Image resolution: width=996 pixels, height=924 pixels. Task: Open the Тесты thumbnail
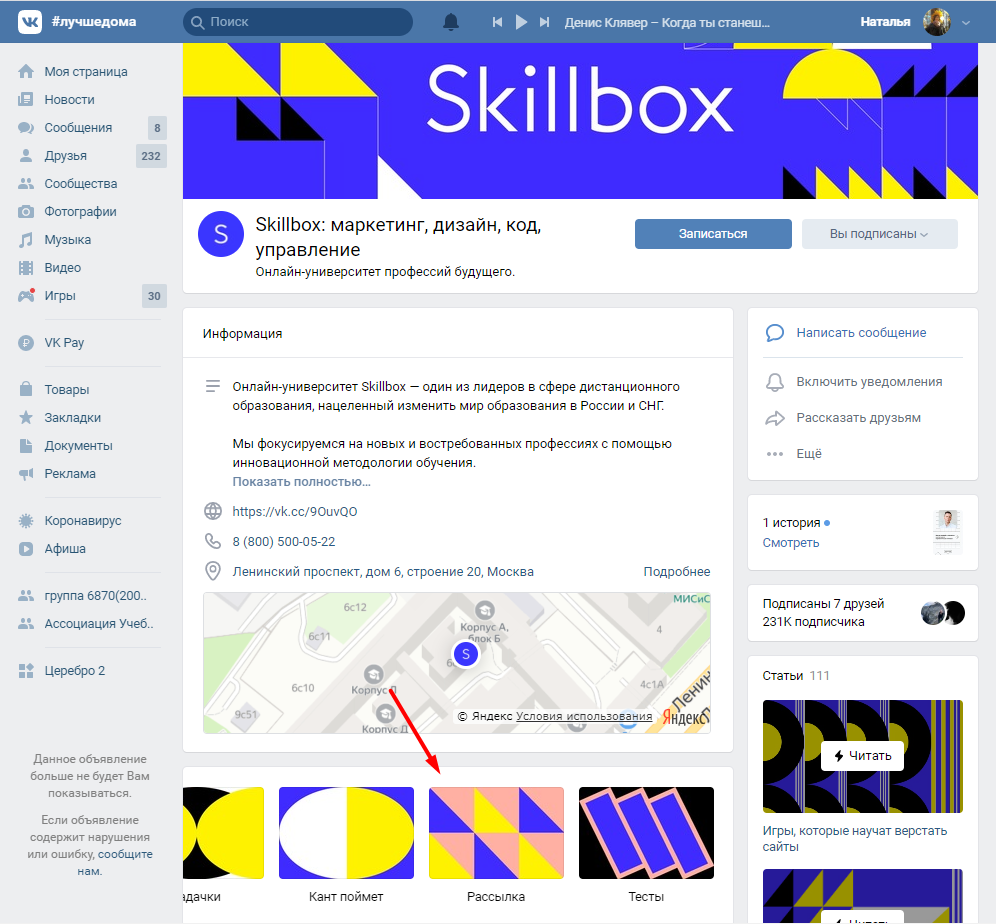646,833
